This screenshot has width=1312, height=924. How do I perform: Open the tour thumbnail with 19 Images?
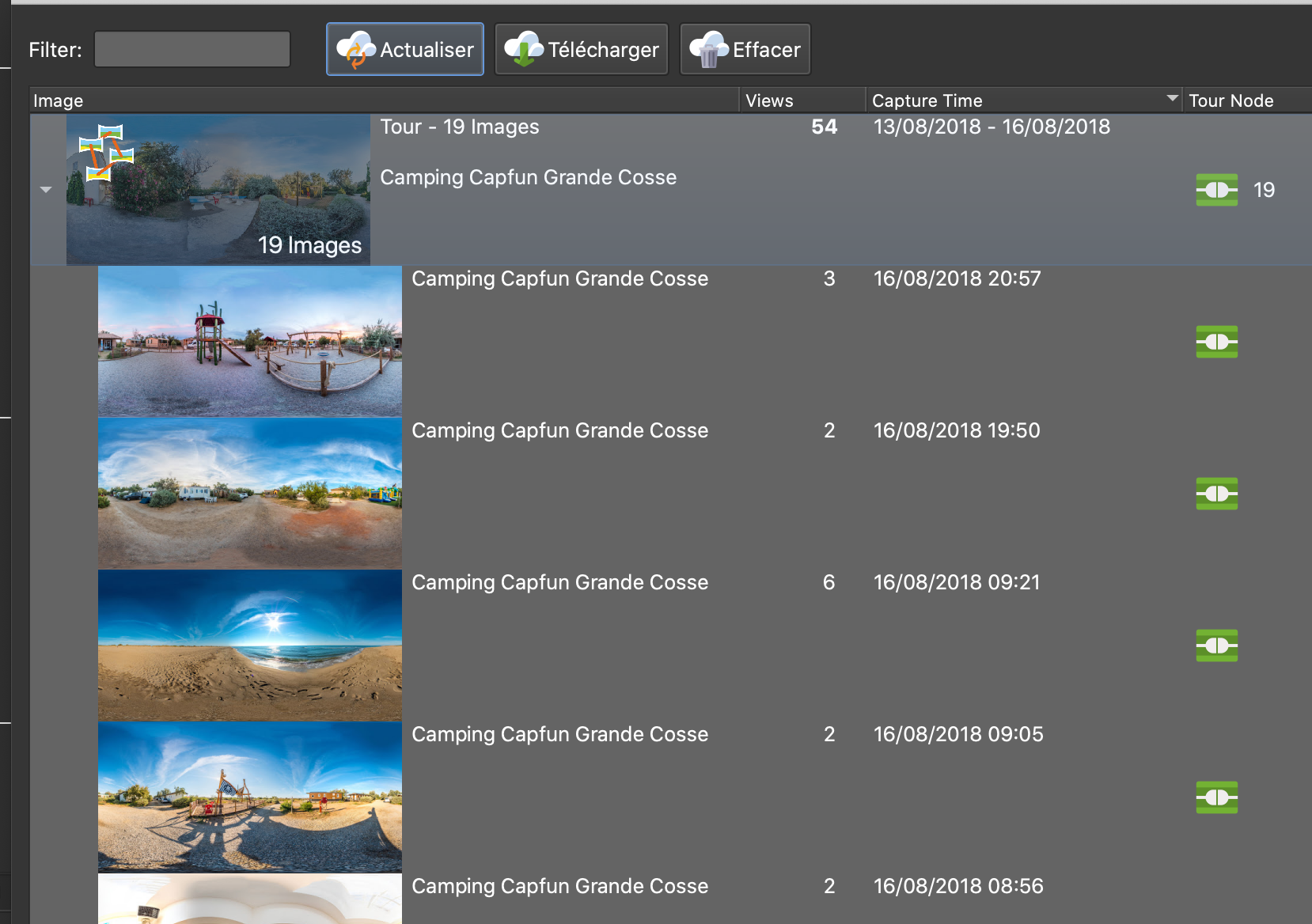218,189
